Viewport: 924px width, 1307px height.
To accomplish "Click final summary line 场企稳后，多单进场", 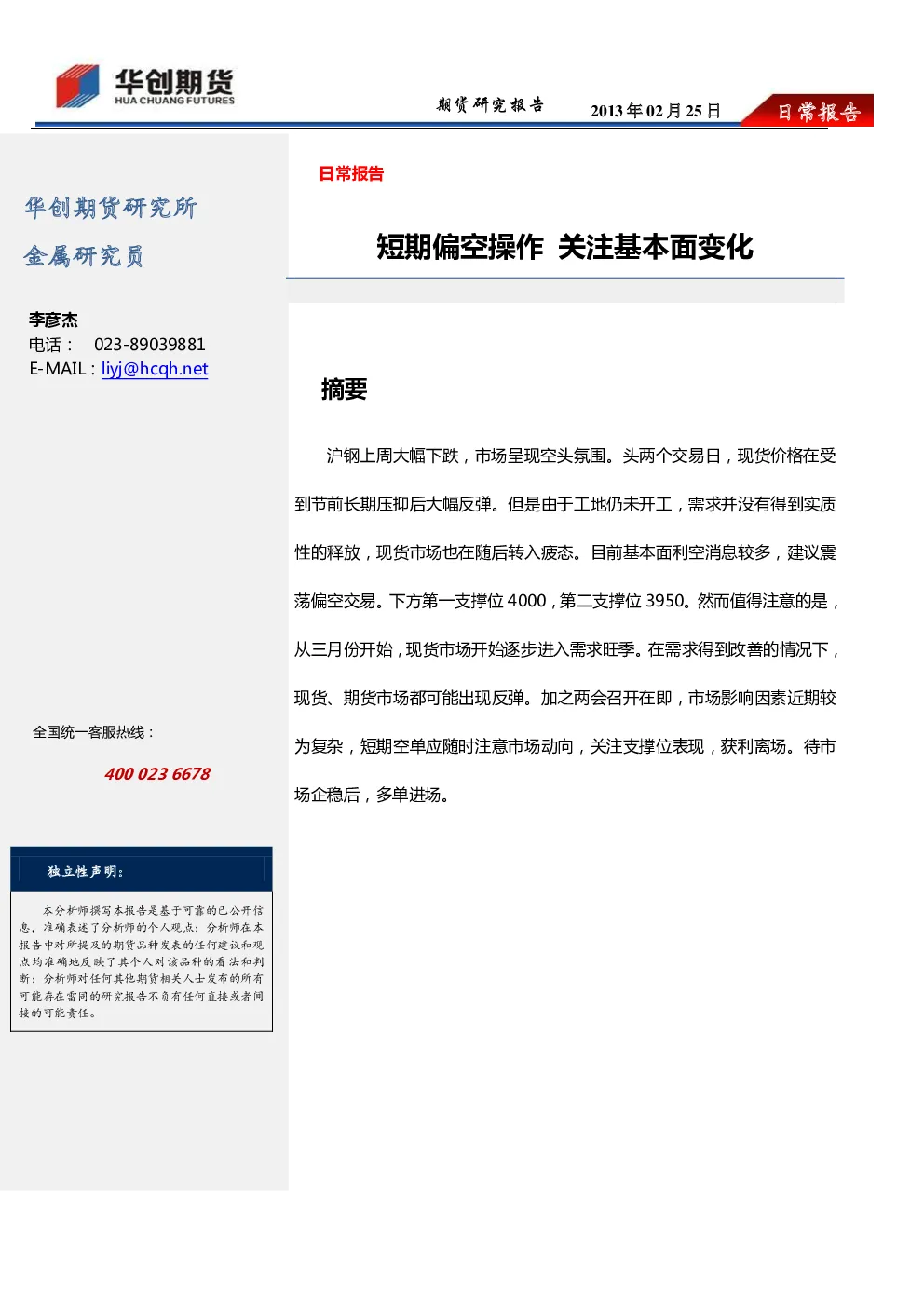I will coord(374,795).
